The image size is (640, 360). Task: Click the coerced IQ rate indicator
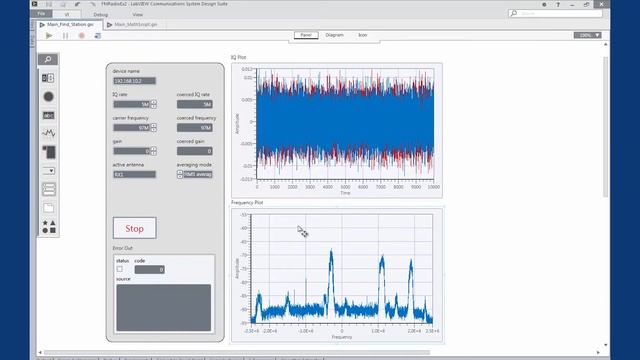coord(195,104)
